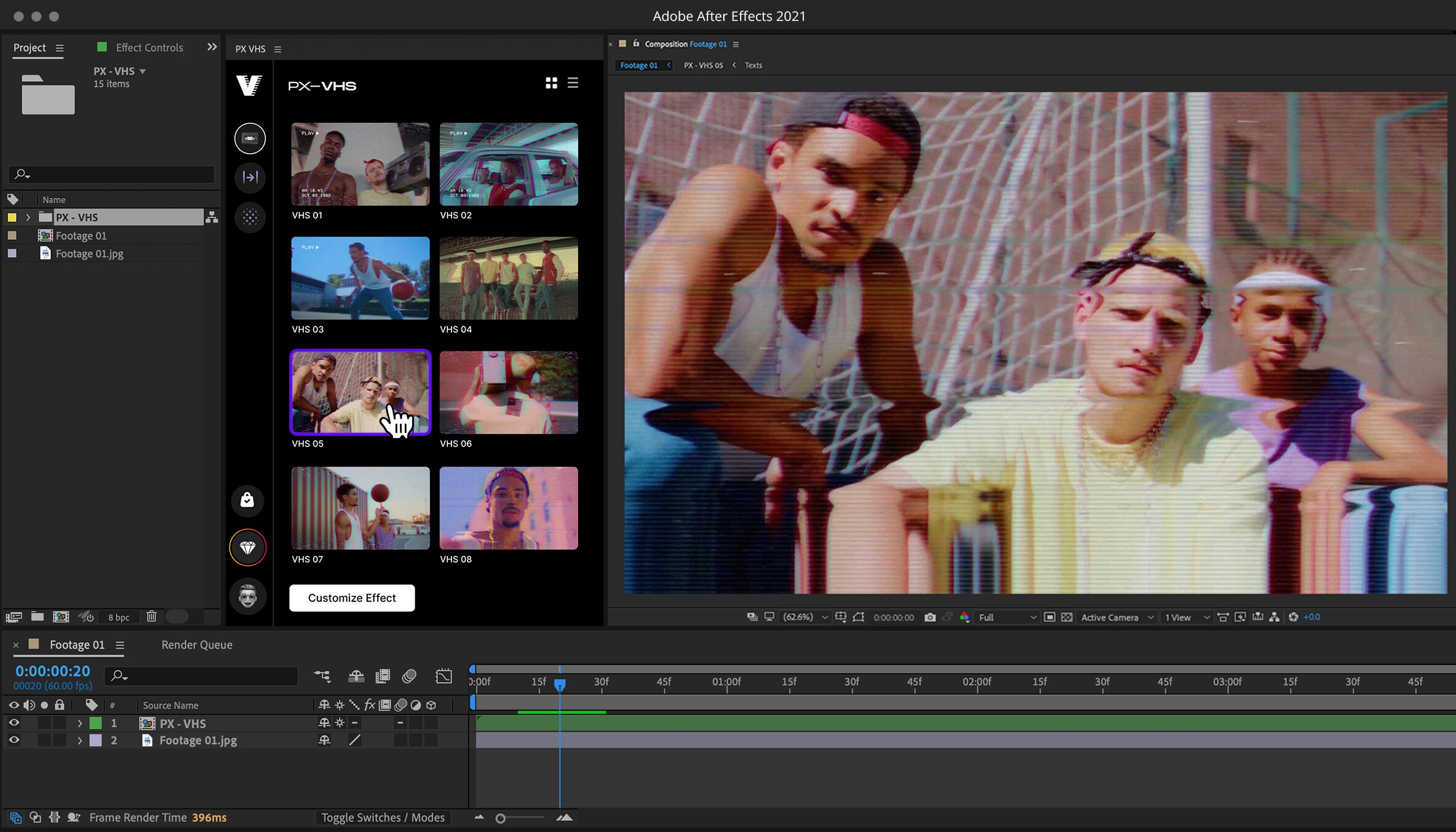Viewport: 1456px width, 832px height.
Task: Click the timeline zoom slider
Action: click(501, 818)
